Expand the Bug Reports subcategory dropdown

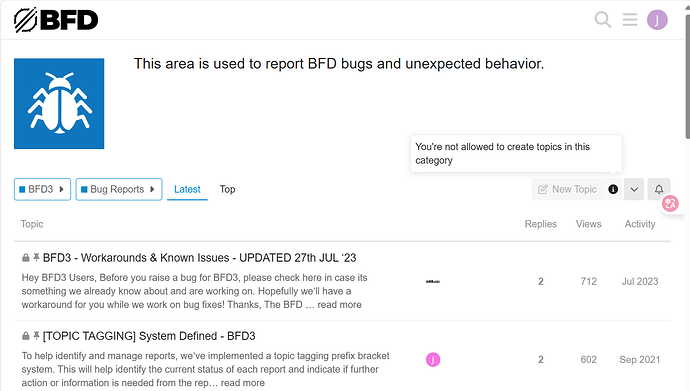(x=119, y=189)
